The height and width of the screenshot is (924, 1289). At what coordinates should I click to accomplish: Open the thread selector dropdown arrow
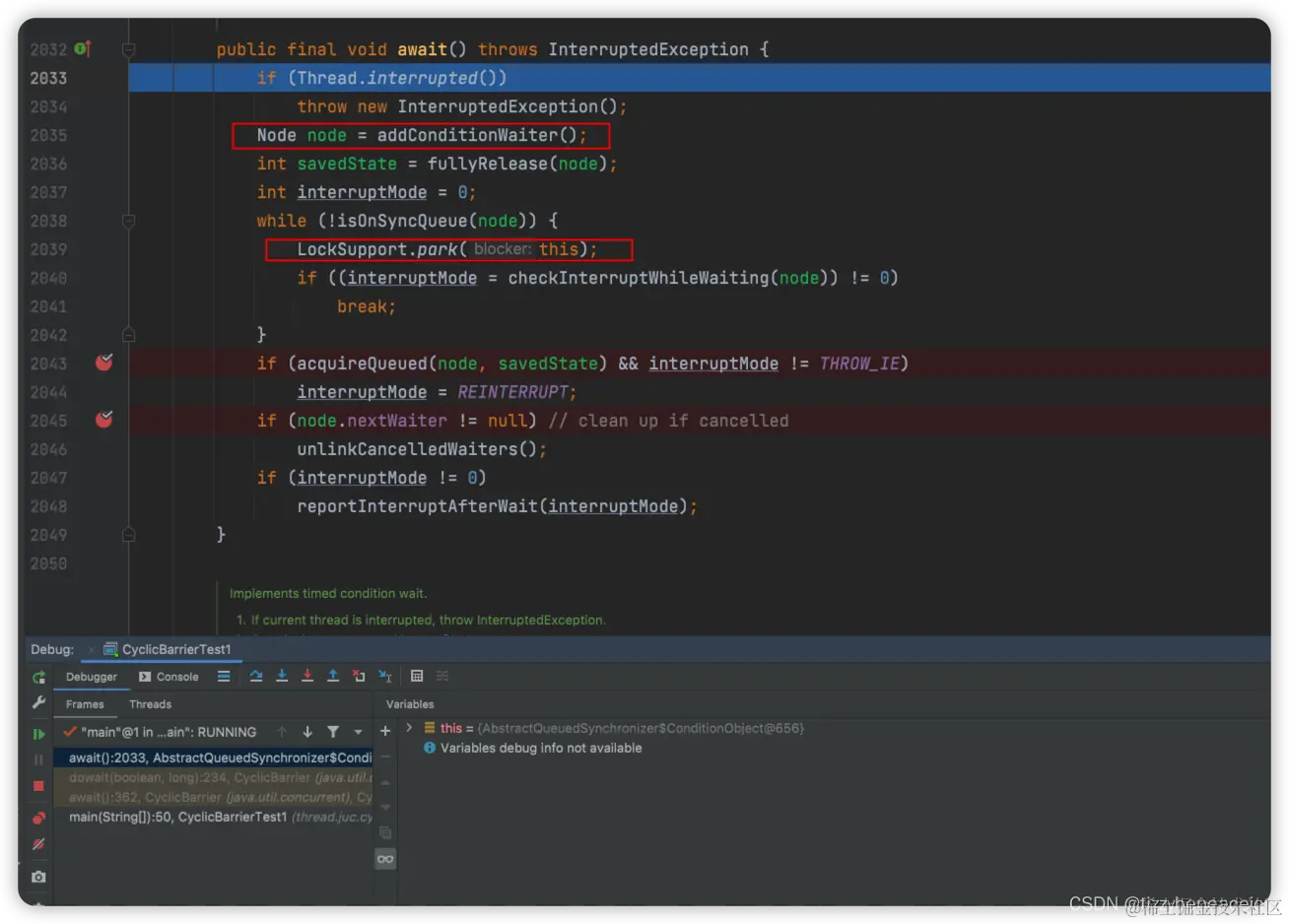click(x=358, y=732)
